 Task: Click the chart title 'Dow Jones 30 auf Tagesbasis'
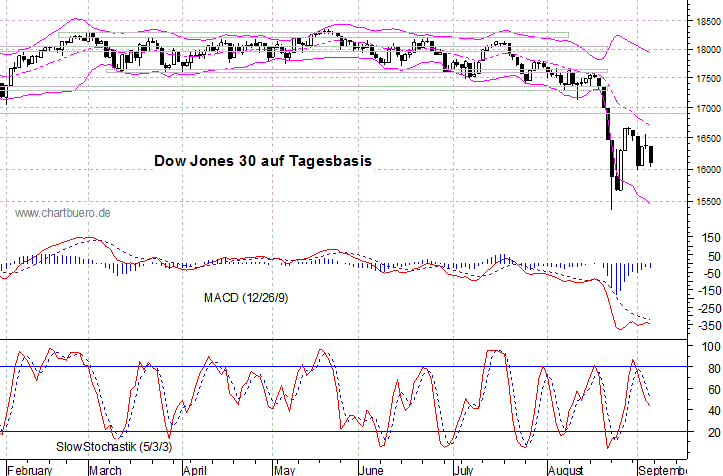[263, 161]
